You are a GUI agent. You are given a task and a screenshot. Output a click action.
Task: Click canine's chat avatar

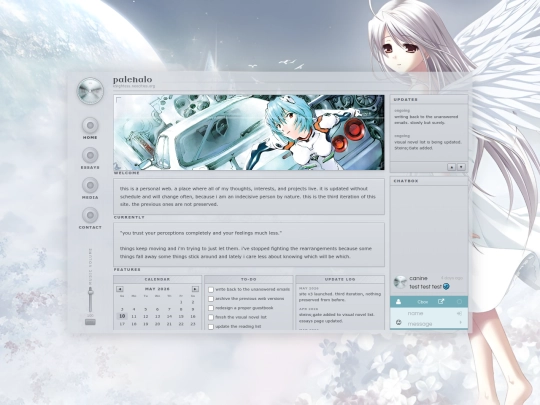pos(400,282)
